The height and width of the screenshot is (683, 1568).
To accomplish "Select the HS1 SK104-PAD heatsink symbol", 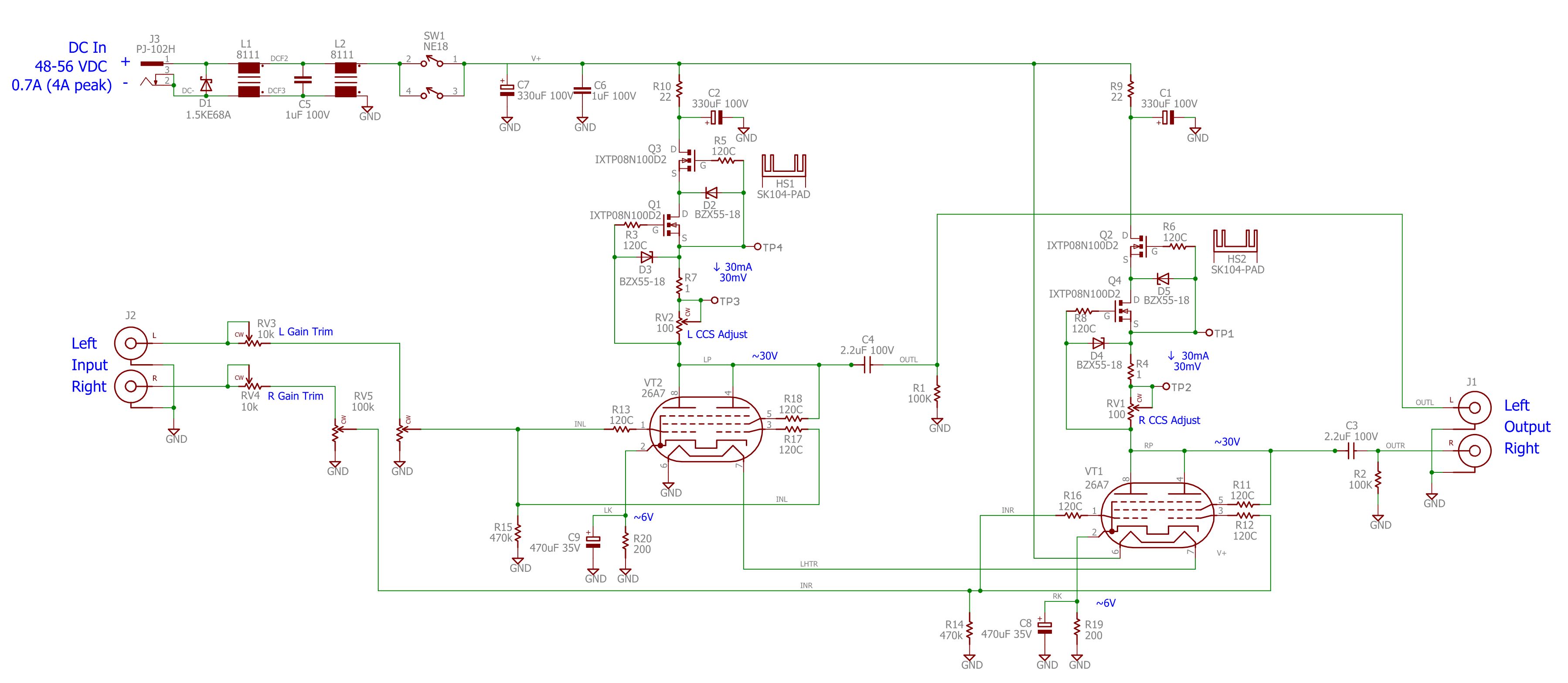I will [784, 171].
